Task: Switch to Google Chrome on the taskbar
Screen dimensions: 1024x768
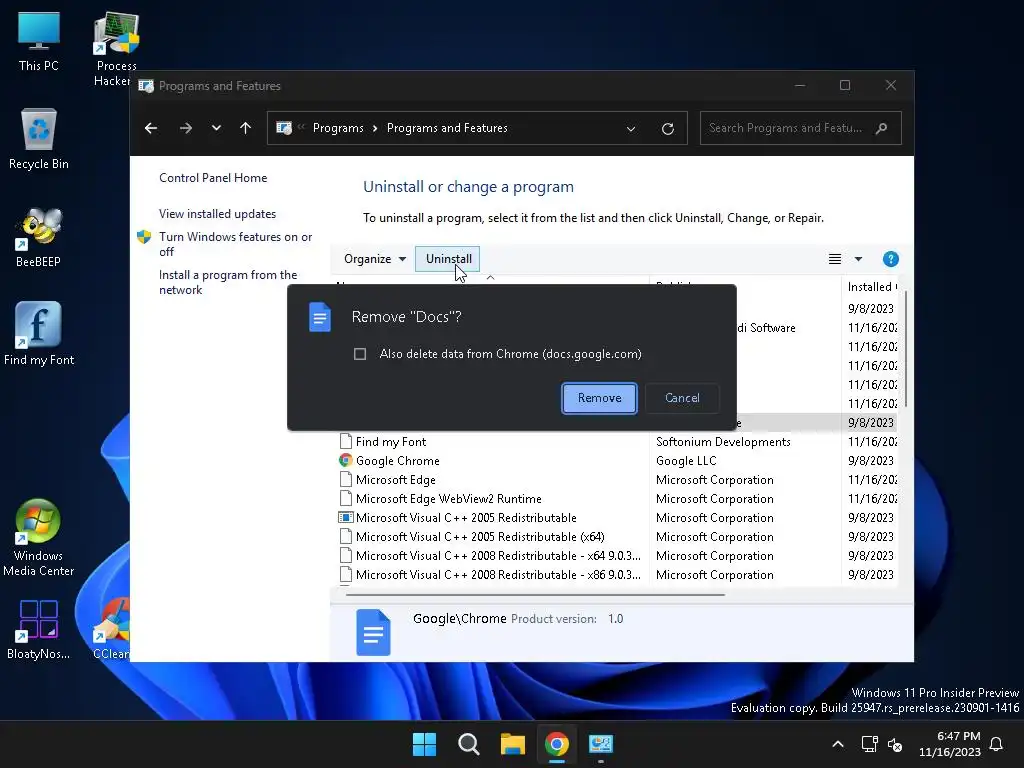Action: 556,744
